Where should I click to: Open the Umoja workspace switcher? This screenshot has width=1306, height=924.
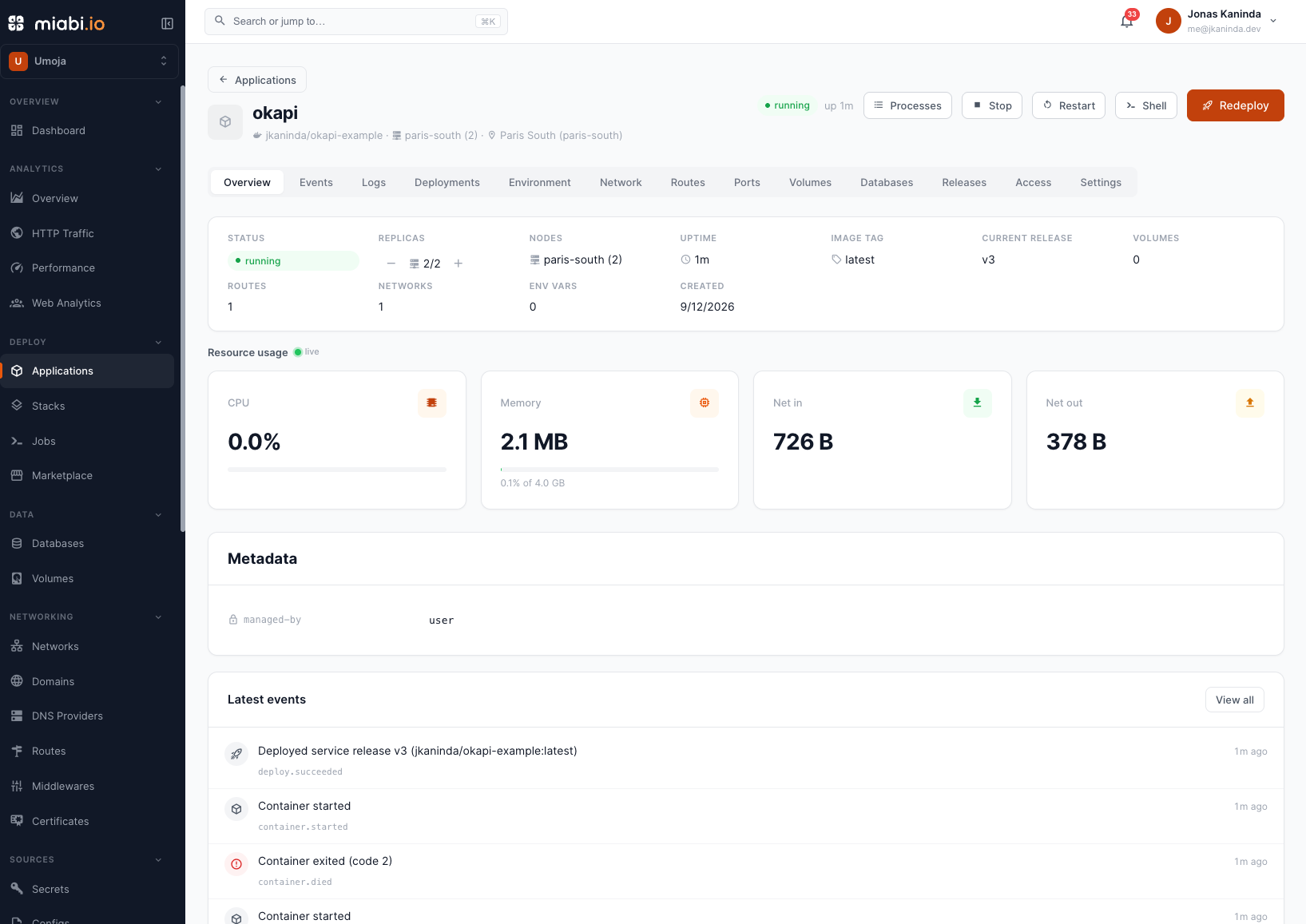click(89, 61)
